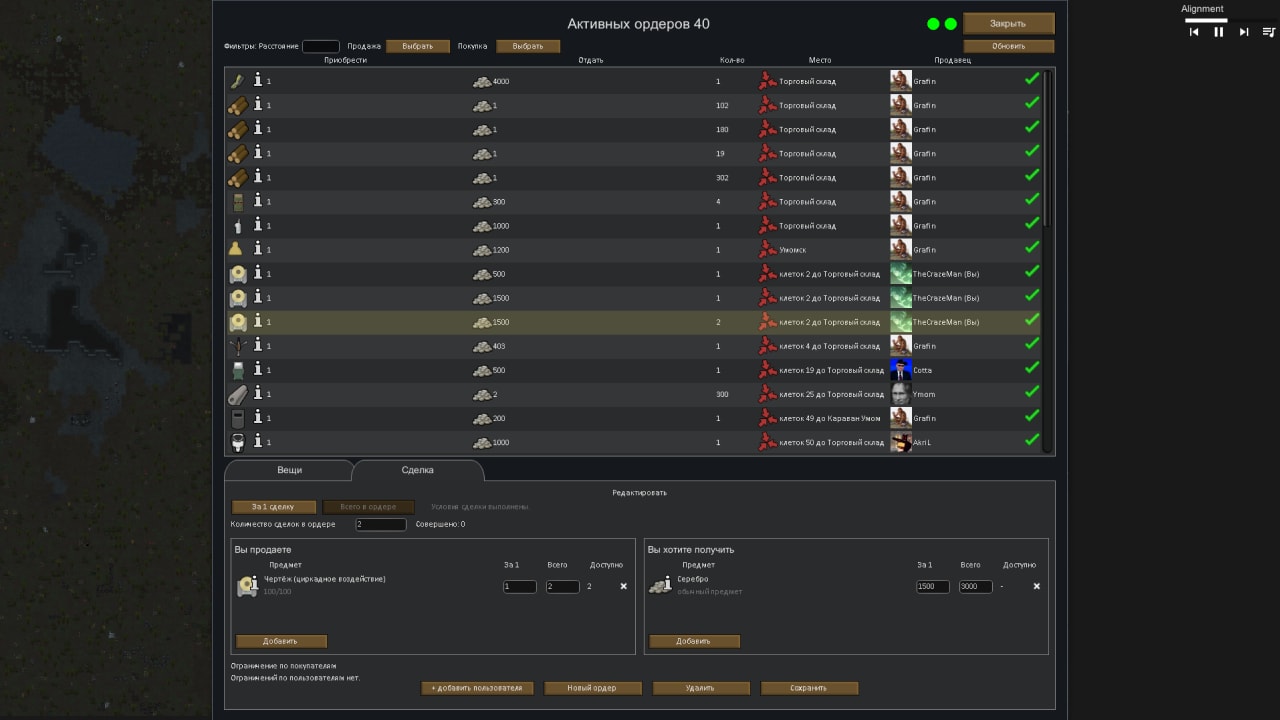Click the 'Всего' field for Чертёж
This screenshot has width=1280, height=720.
pyautogui.click(x=563, y=586)
